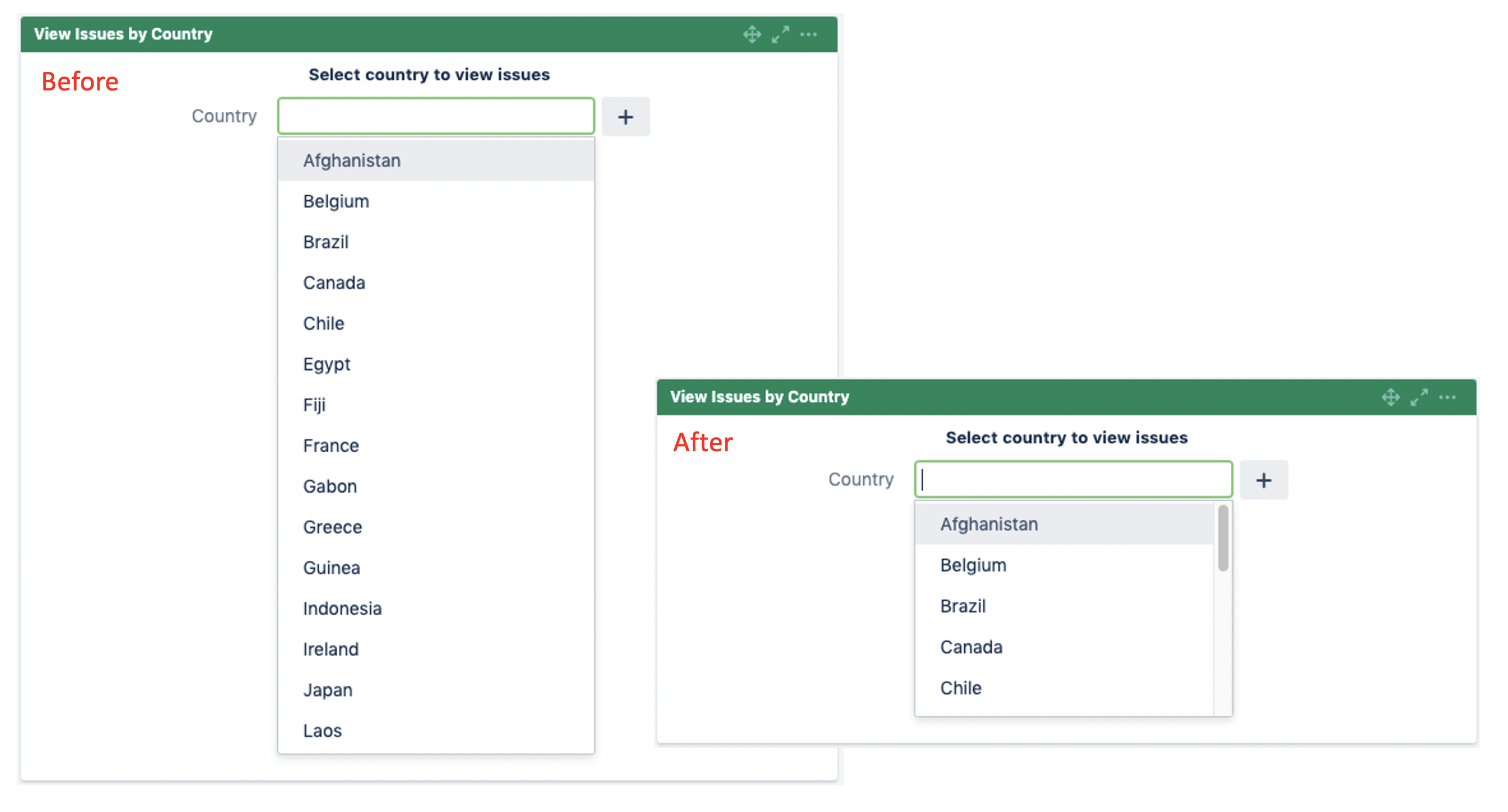The height and width of the screenshot is (812, 1508).
Task: Pick Chile in After gadget dropdown
Action: (960, 688)
